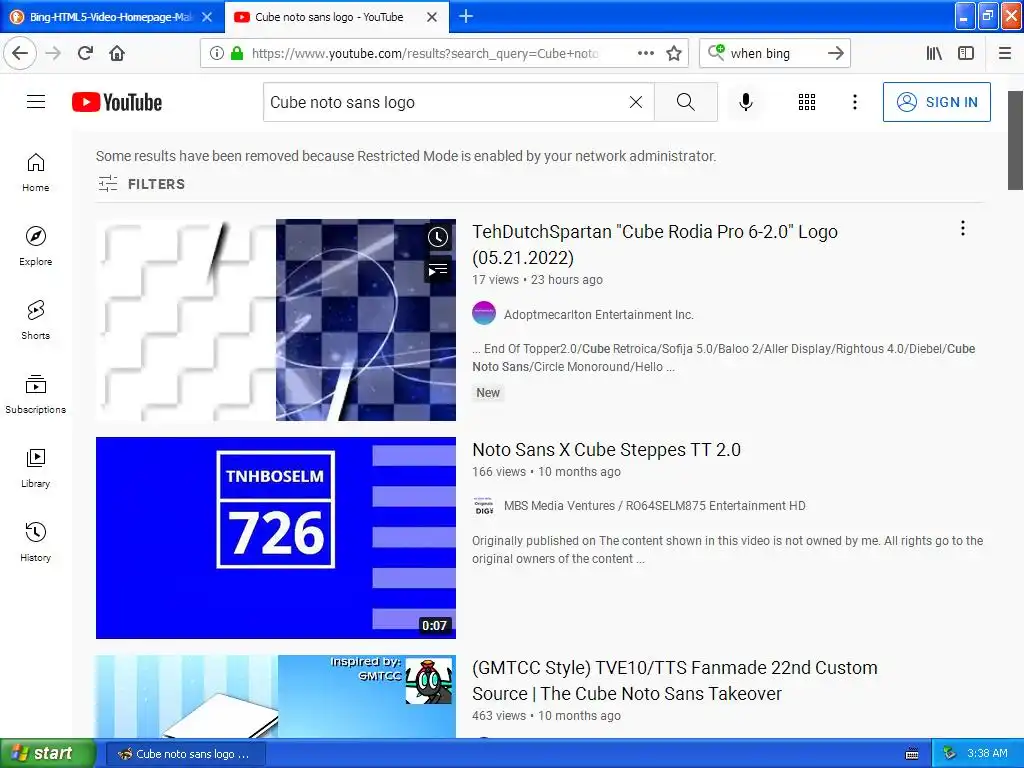1024x768 pixels.
Task: Open the browser Home page icon
Action: (117, 53)
